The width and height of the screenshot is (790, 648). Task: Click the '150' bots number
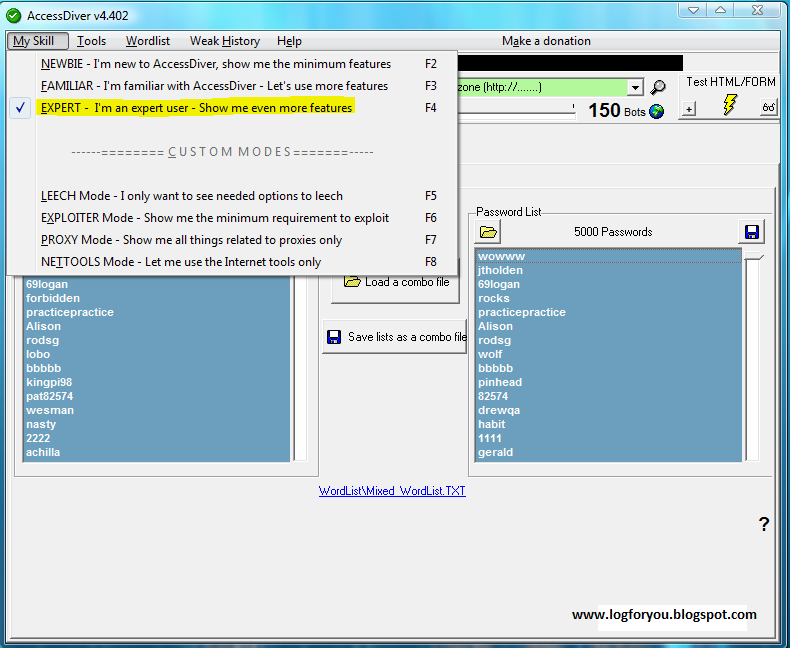tap(604, 111)
